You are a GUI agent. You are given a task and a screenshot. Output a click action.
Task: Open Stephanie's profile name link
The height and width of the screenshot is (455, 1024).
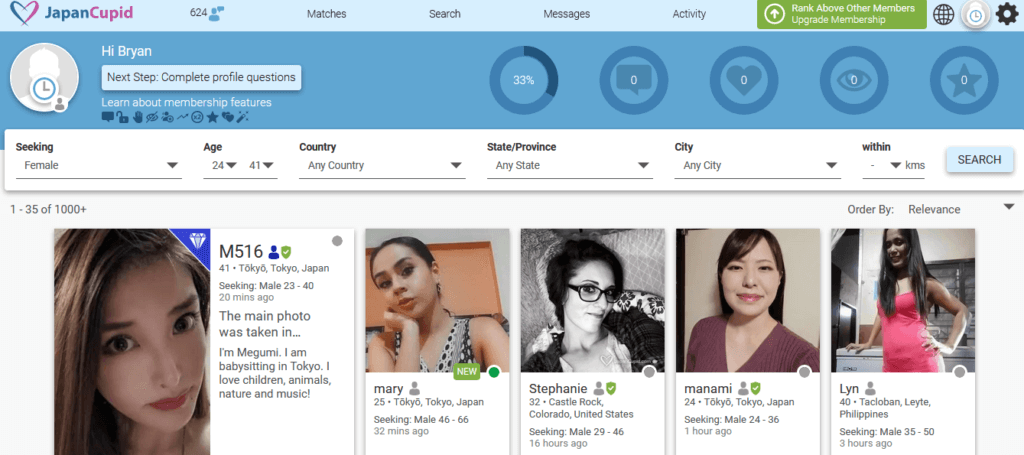pyautogui.click(x=558, y=388)
